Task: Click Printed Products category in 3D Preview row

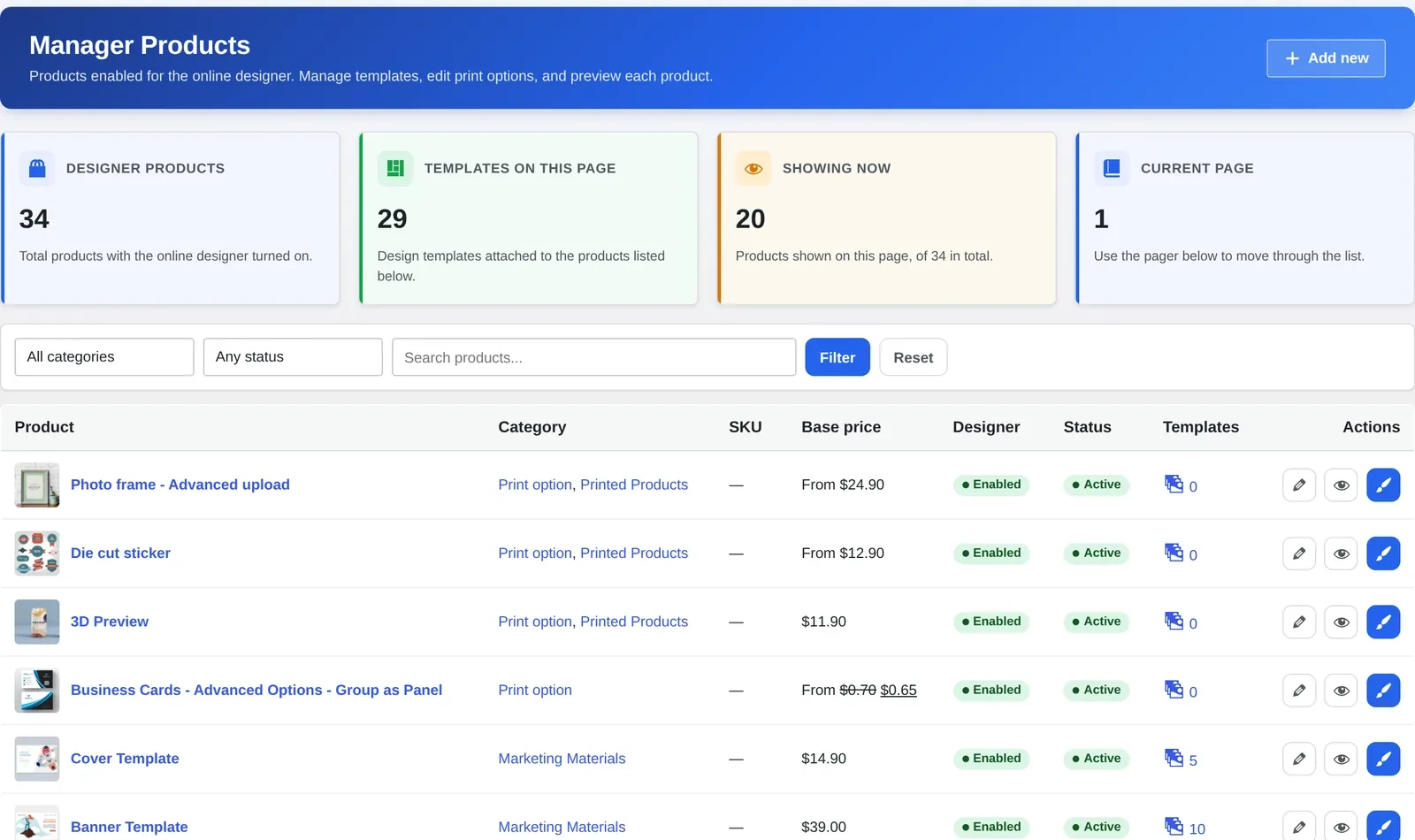Action: point(634,622)
